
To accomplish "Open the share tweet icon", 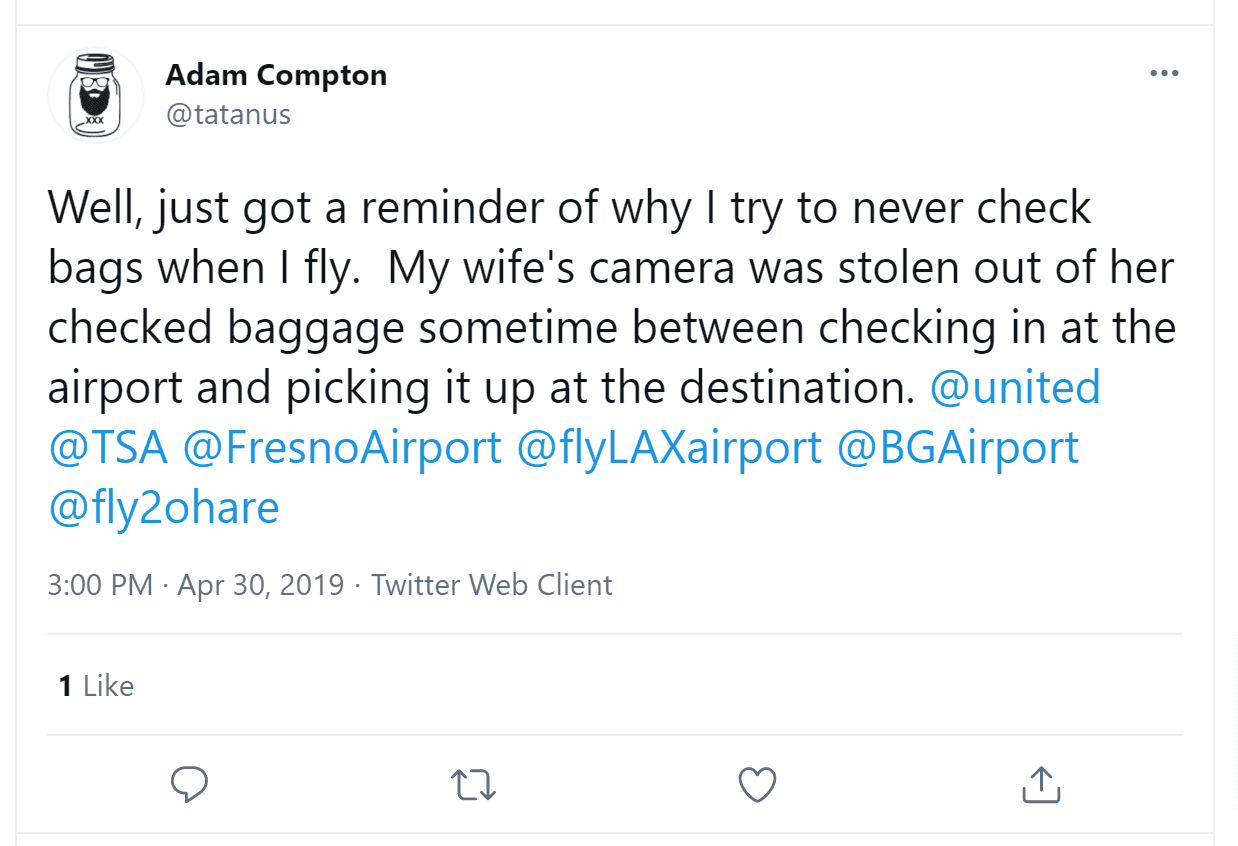I will [1041, 785].
